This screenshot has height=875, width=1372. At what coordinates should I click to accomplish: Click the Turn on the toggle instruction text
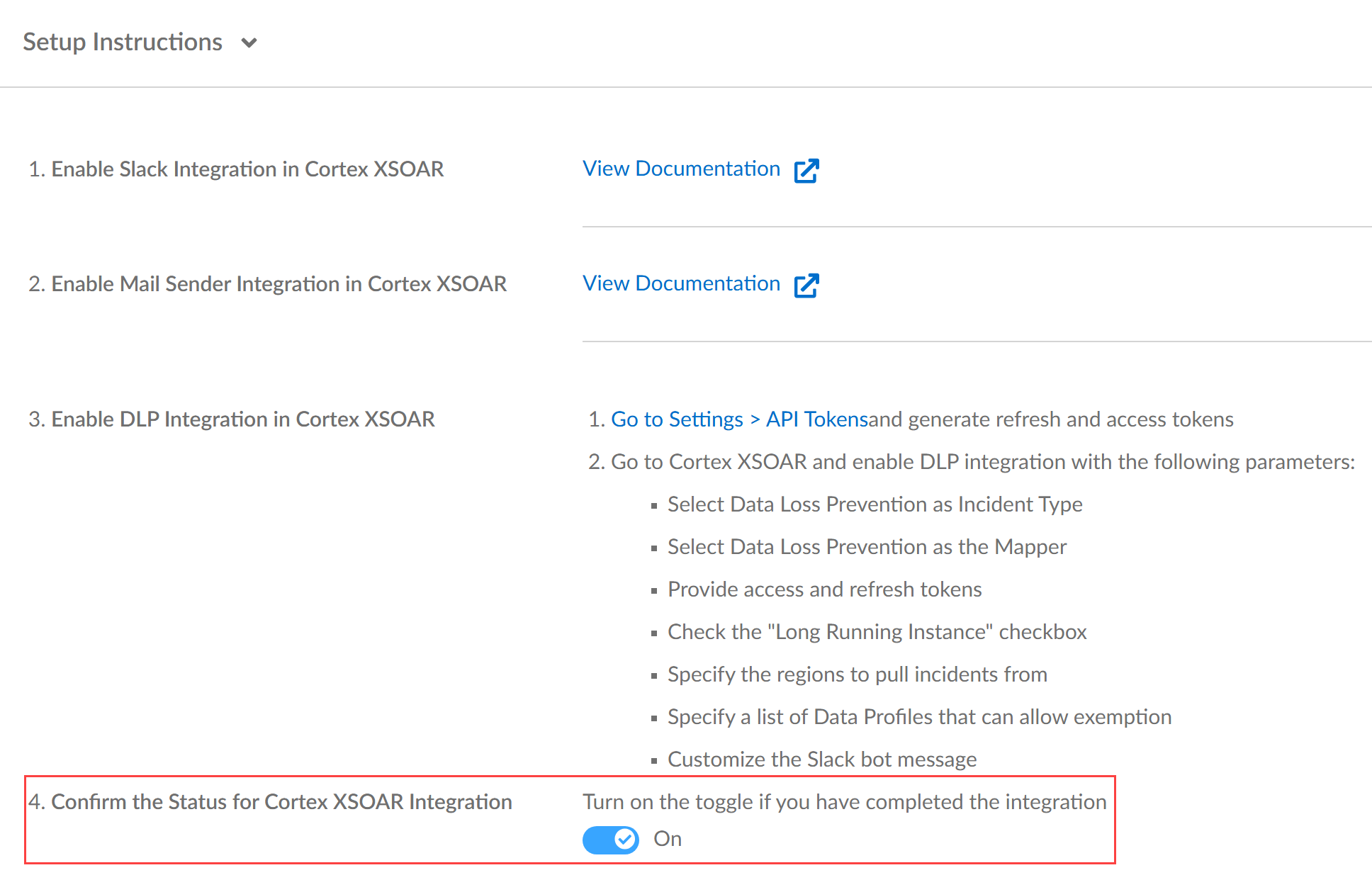tap(844, 802)
